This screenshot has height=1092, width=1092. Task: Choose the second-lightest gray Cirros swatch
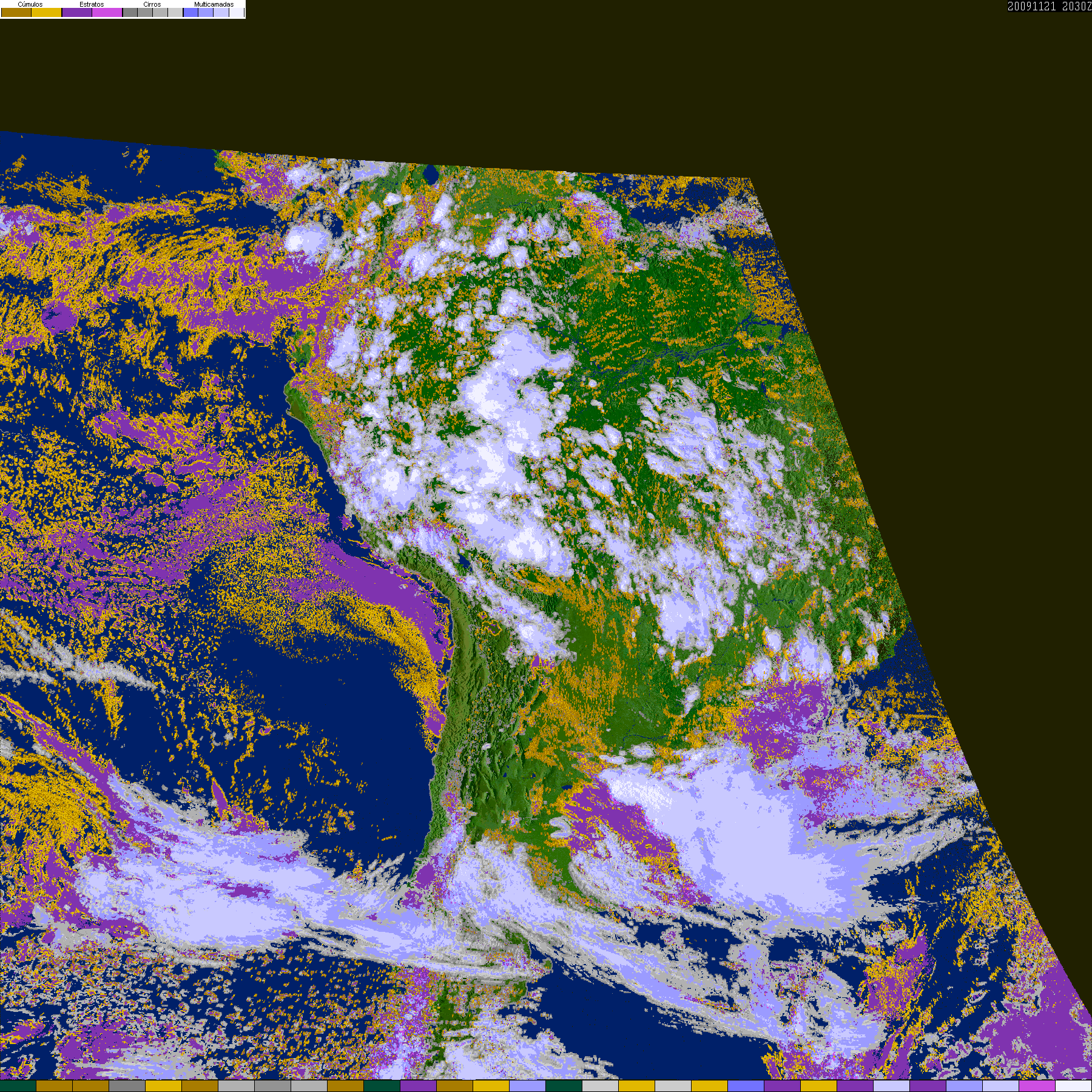pyautogui.click(x=160, y=12)
